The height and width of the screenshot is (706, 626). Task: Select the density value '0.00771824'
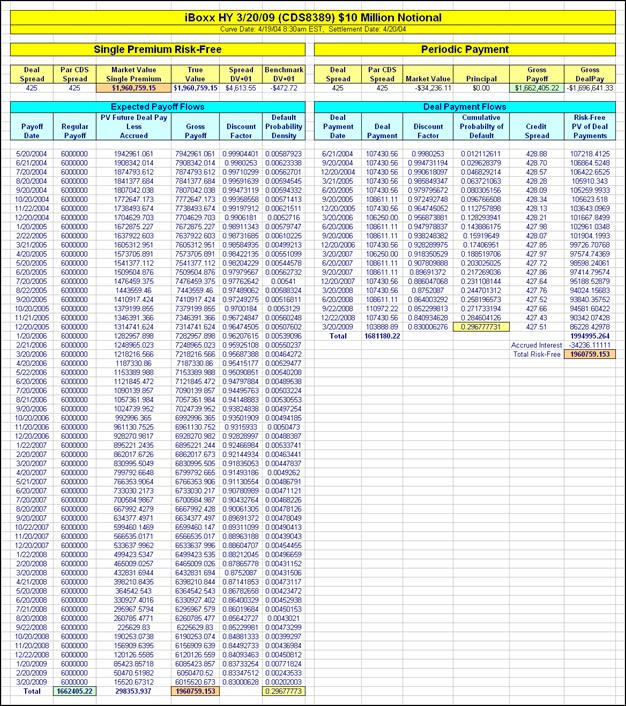click(x=284, y=664)
